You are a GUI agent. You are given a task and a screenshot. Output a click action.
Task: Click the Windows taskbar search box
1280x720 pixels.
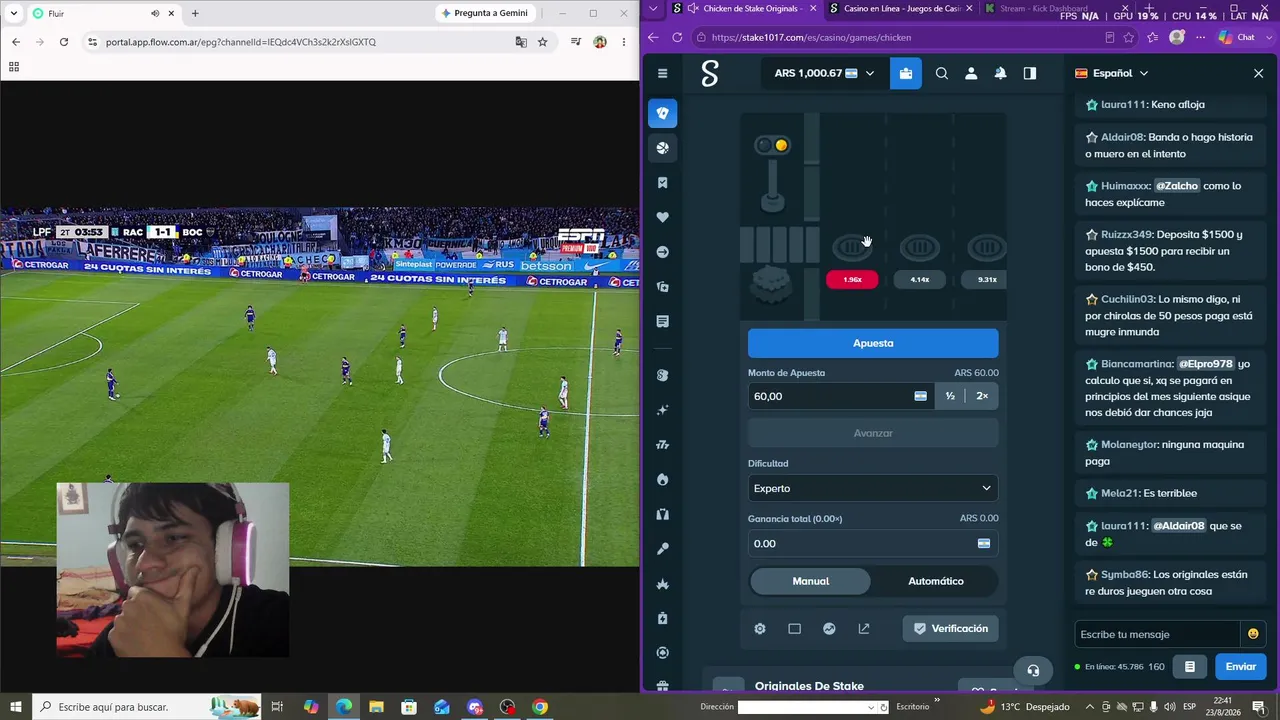coord(148,707)
